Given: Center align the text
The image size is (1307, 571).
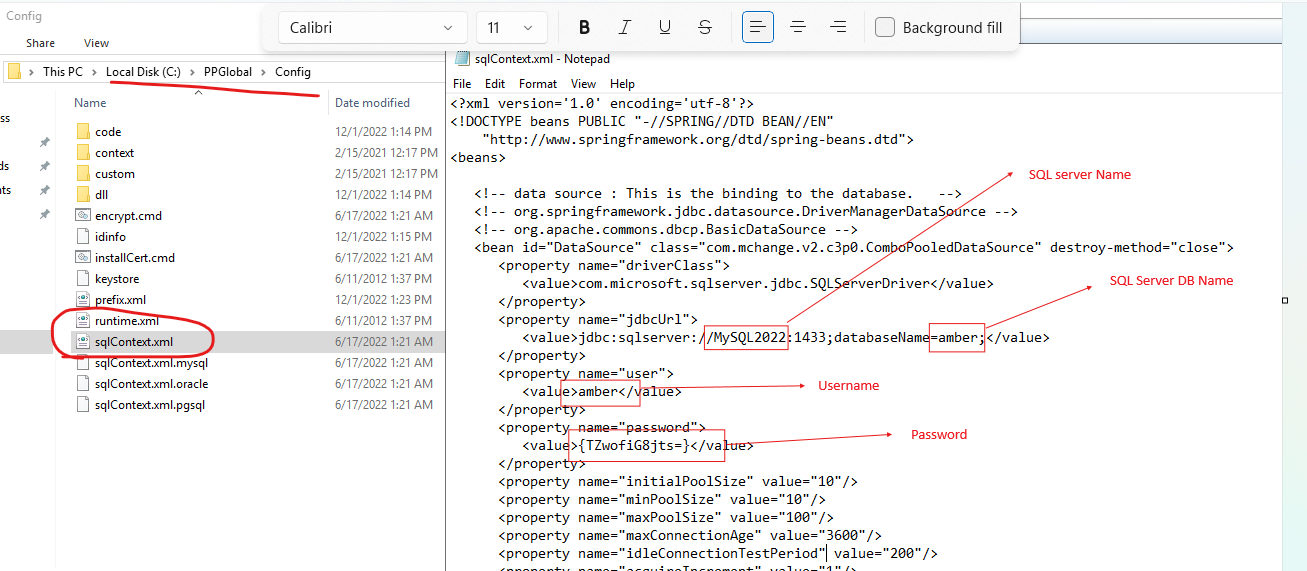Looking at the screenshot, I should point(798,27).
